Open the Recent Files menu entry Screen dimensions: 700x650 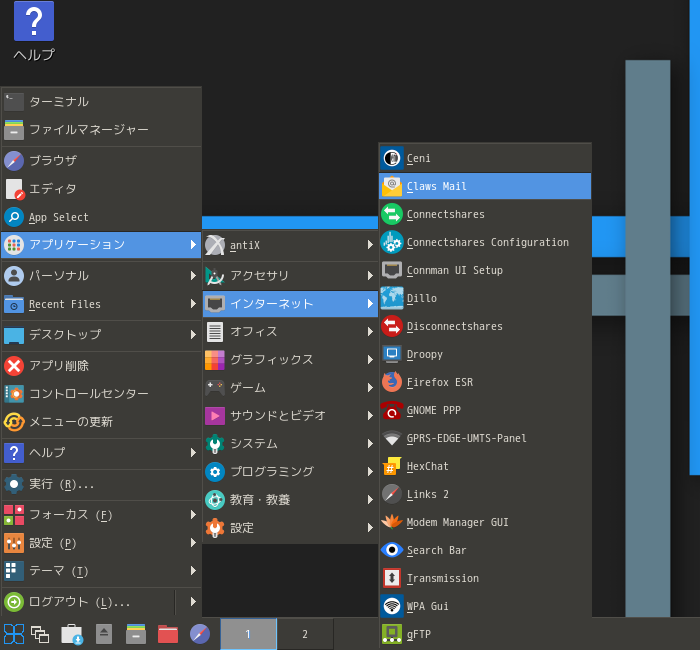[101, 304]
